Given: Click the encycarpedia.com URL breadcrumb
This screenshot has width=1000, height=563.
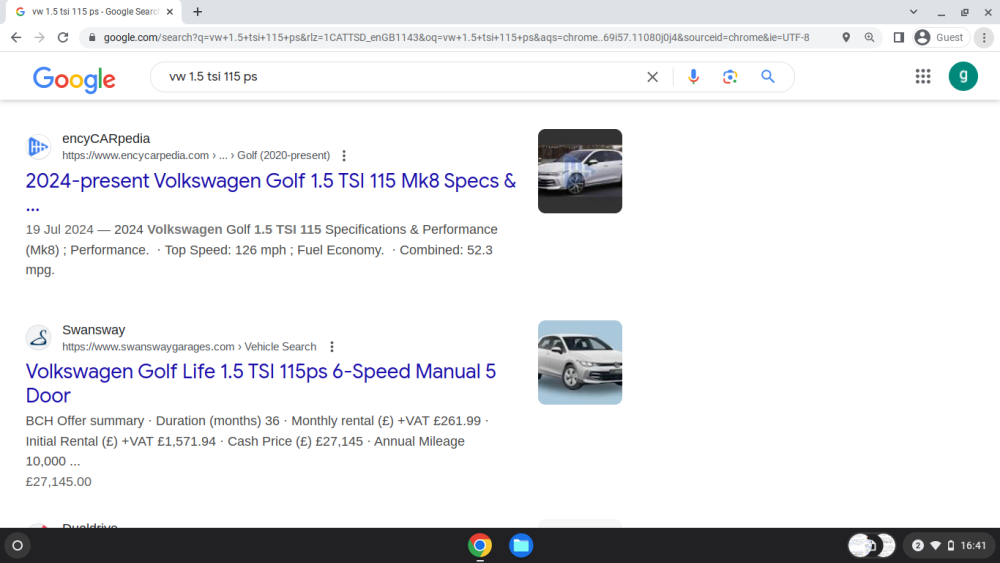Looking at the screenshot, I should tap(196, 156).
